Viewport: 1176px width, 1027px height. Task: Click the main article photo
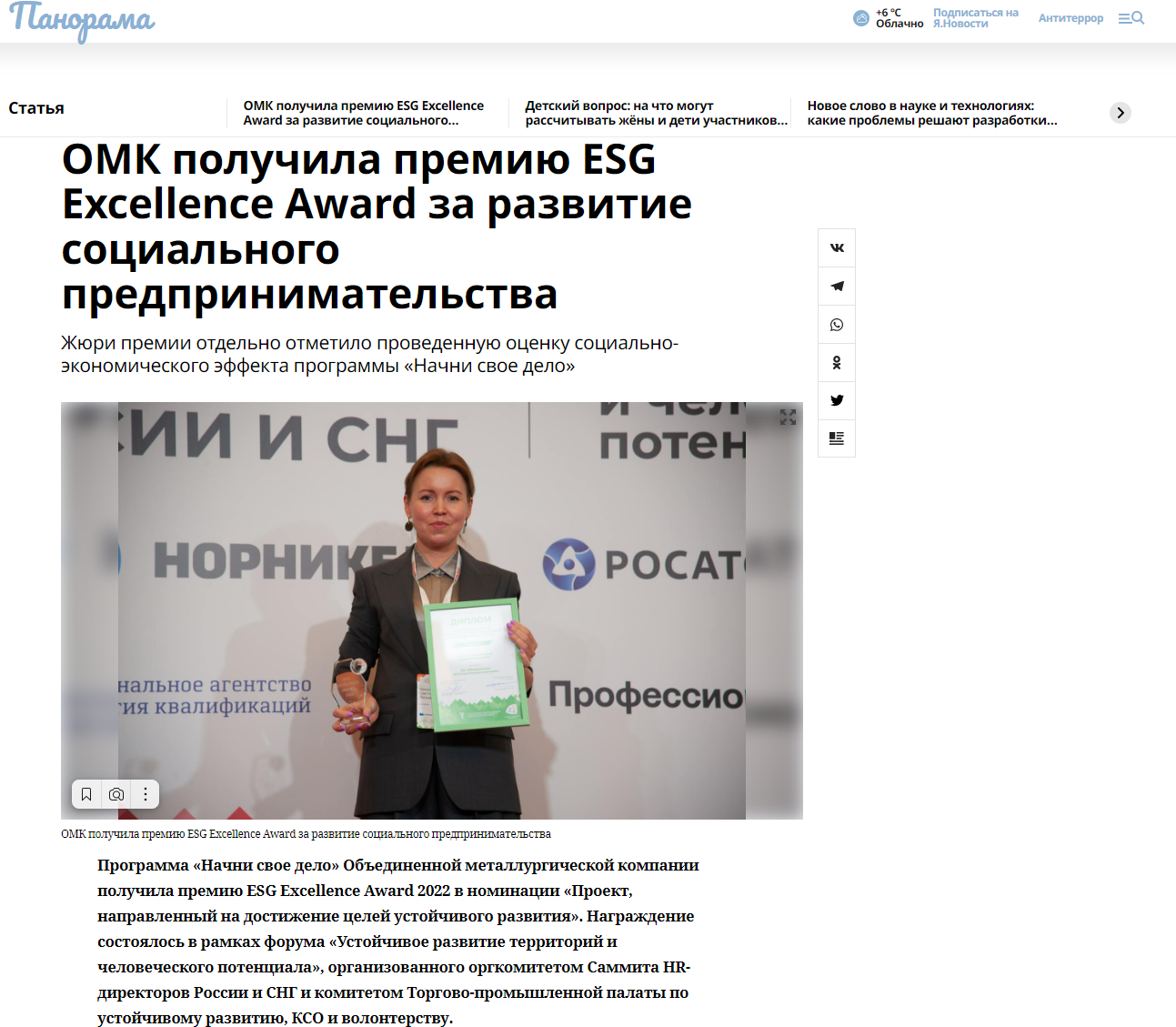click(432, 610)
